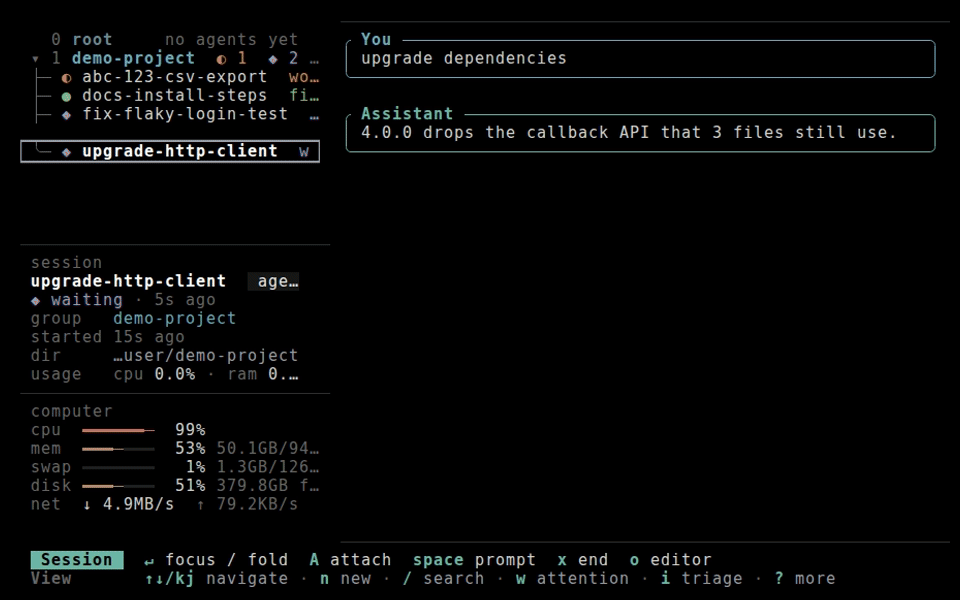Click the net upload arrow icon
This screenshot has width=960, height=600.
click(x=200, y=504)
